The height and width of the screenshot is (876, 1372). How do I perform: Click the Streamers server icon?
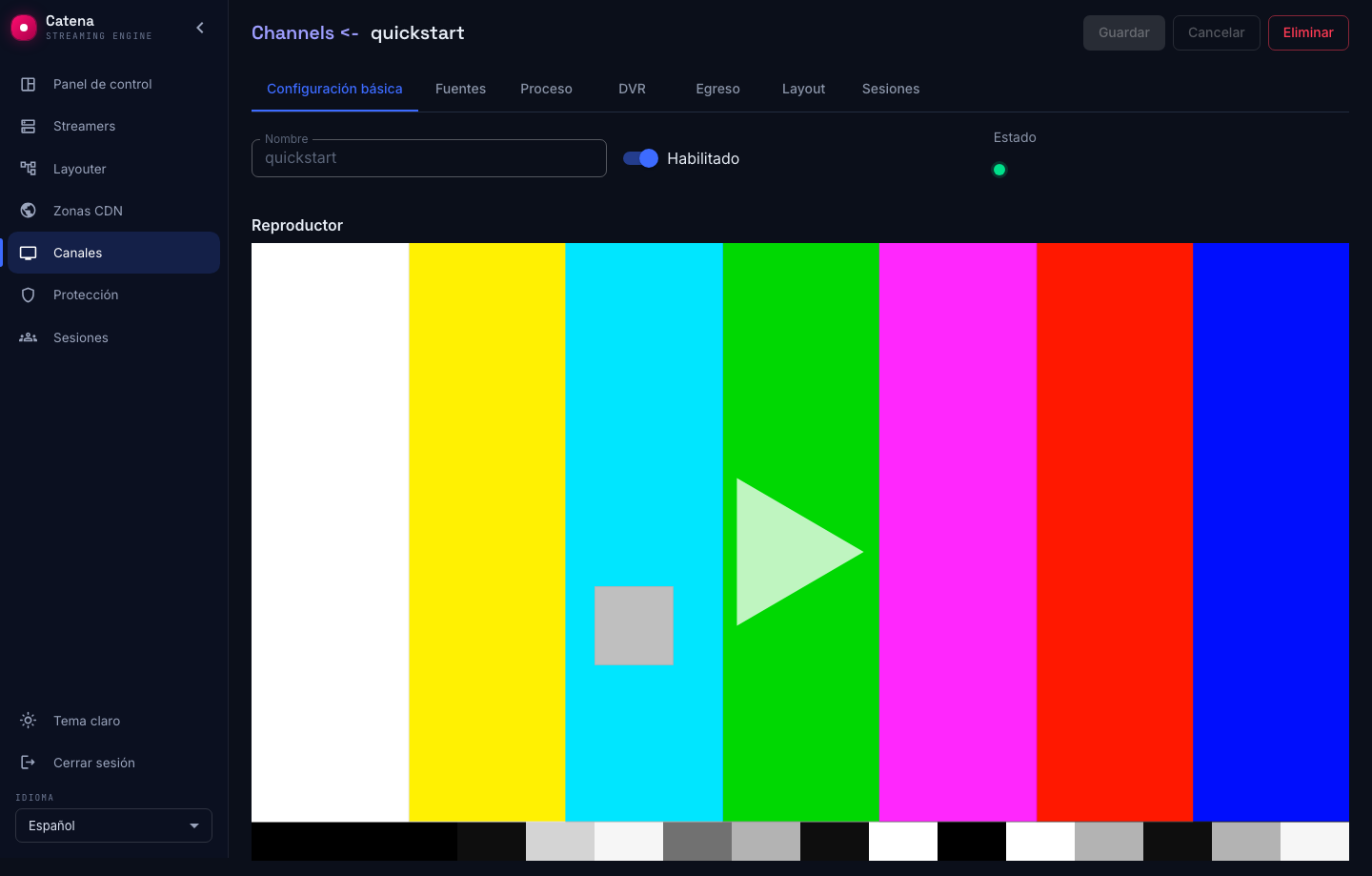[x=29, y=126]
